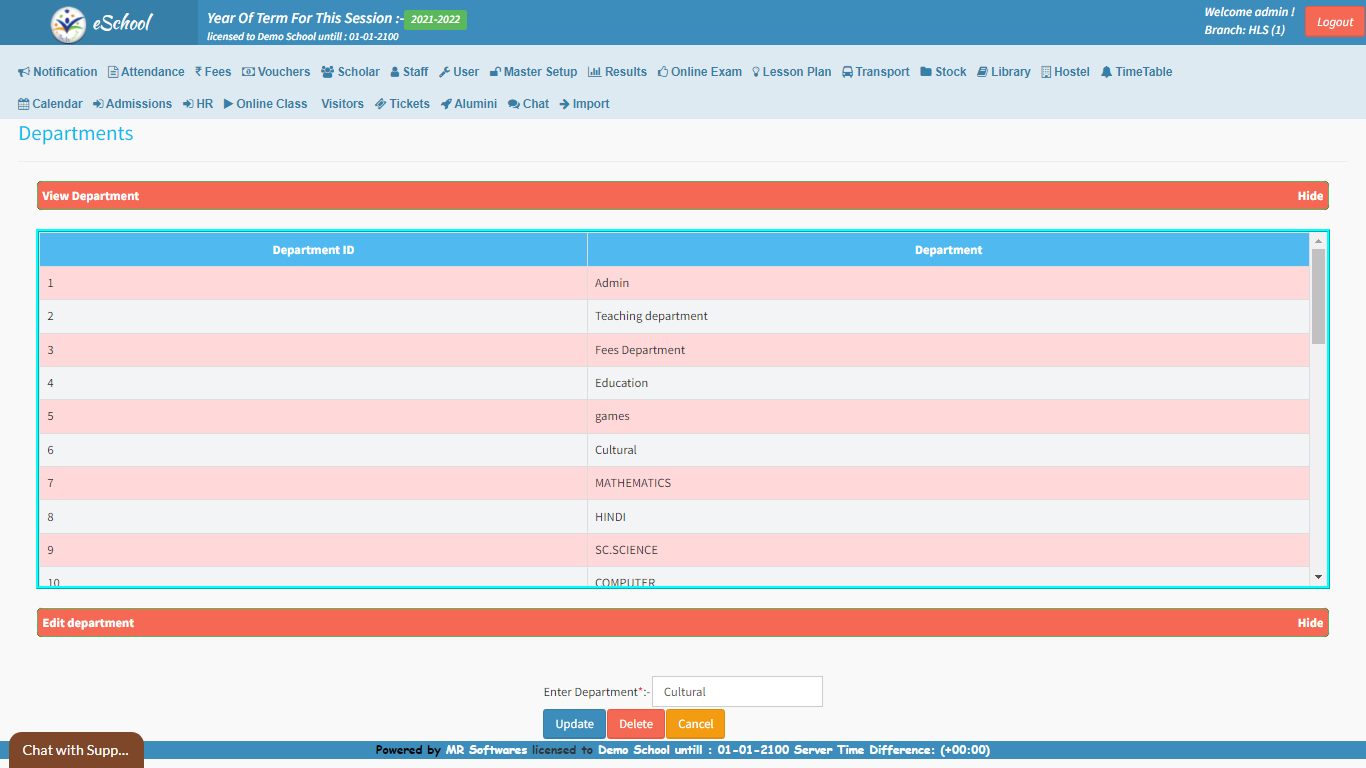Click the TimeTable bell icon
1366x768 pixels.
tap(1106, 72)
